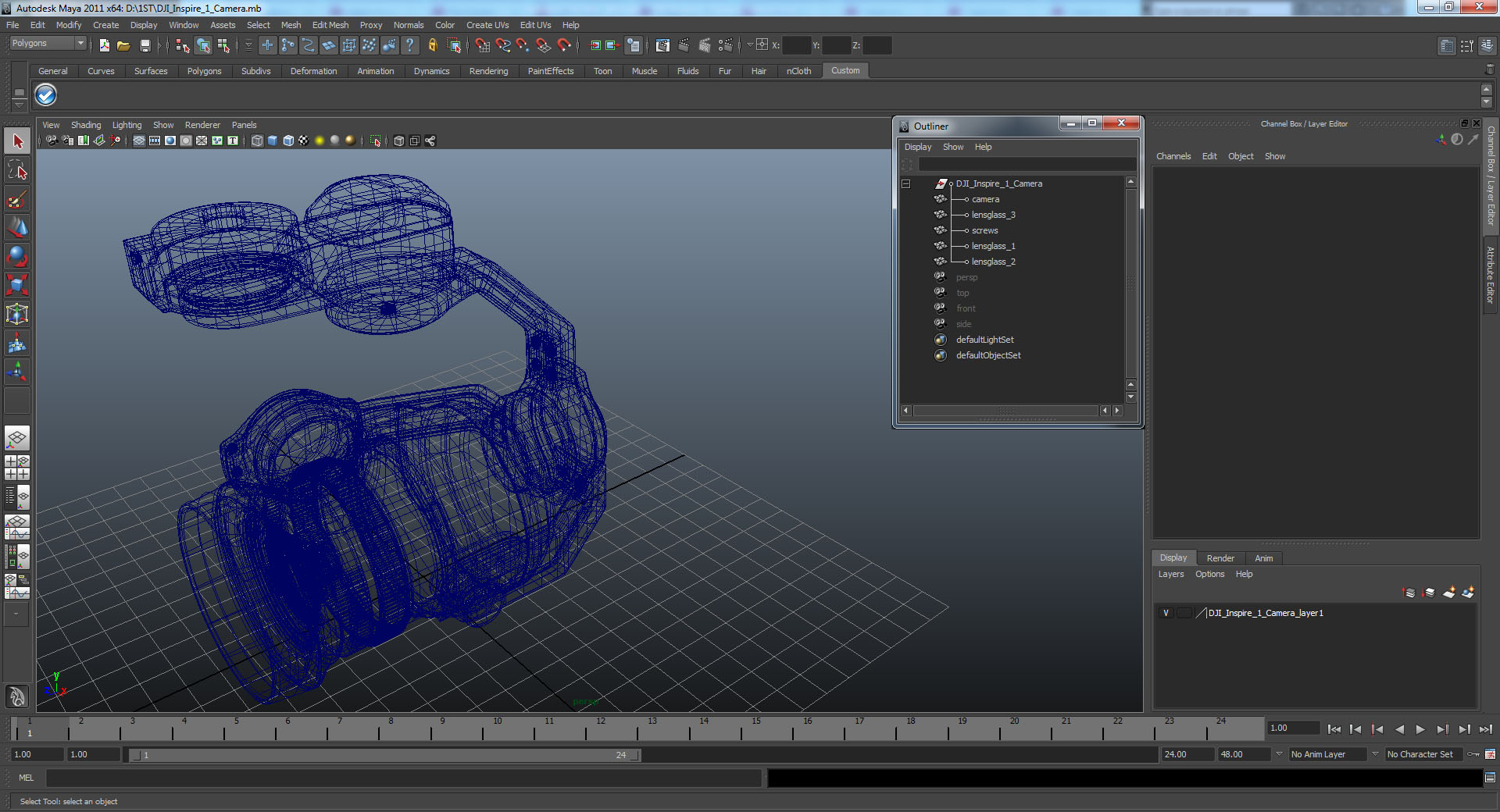Select the arrow Select tool

[x=17, y=141]
